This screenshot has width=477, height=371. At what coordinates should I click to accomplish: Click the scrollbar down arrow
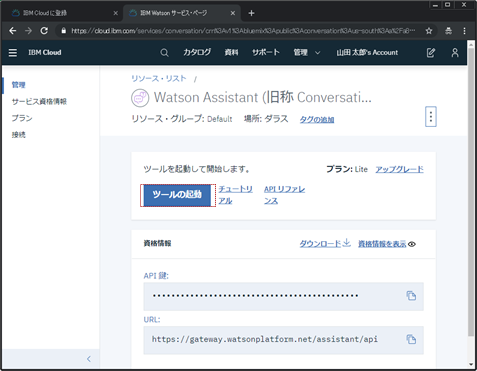click(x=471, y=364)
